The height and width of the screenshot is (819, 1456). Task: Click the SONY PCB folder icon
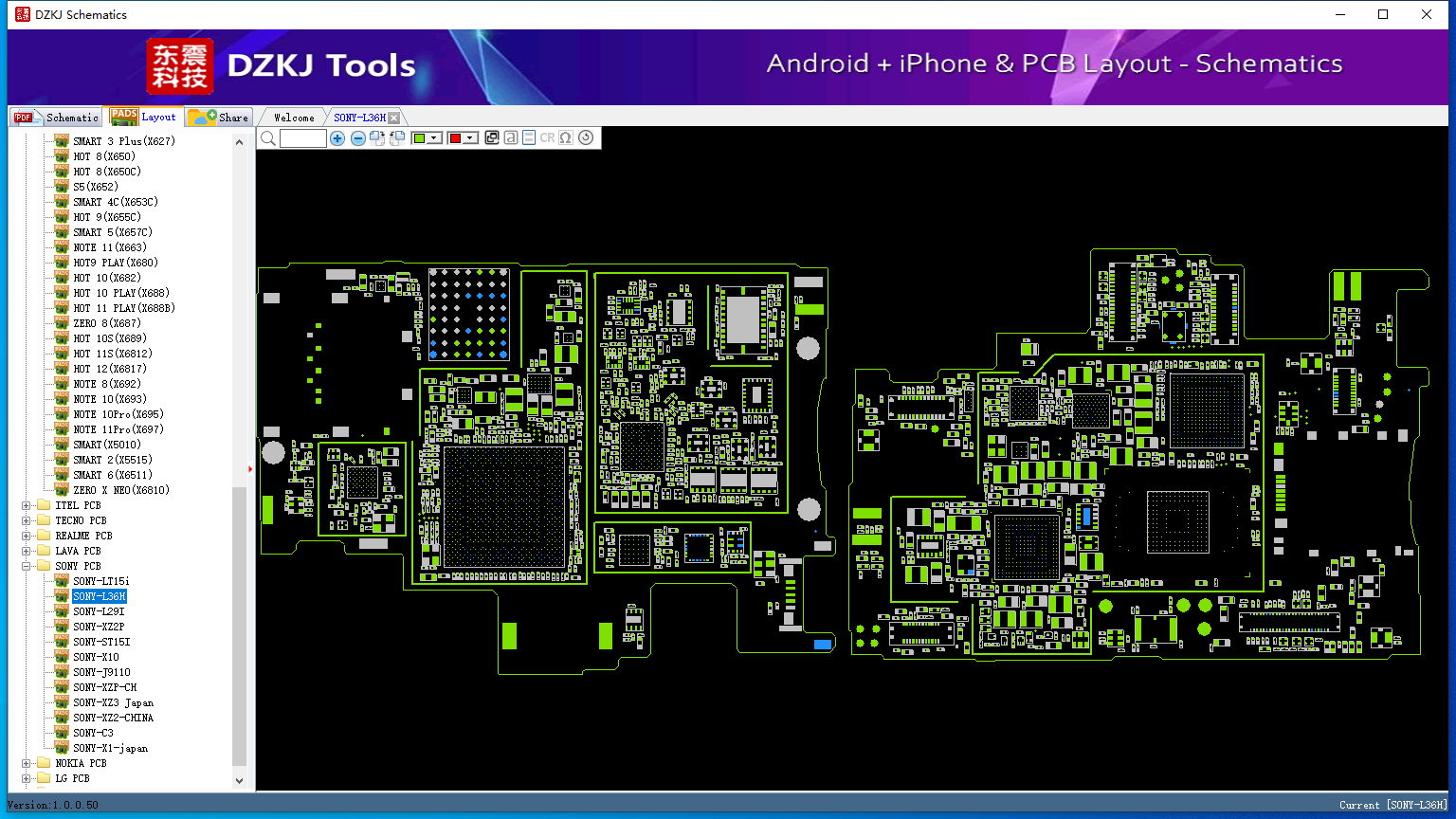tap(44, 566)
